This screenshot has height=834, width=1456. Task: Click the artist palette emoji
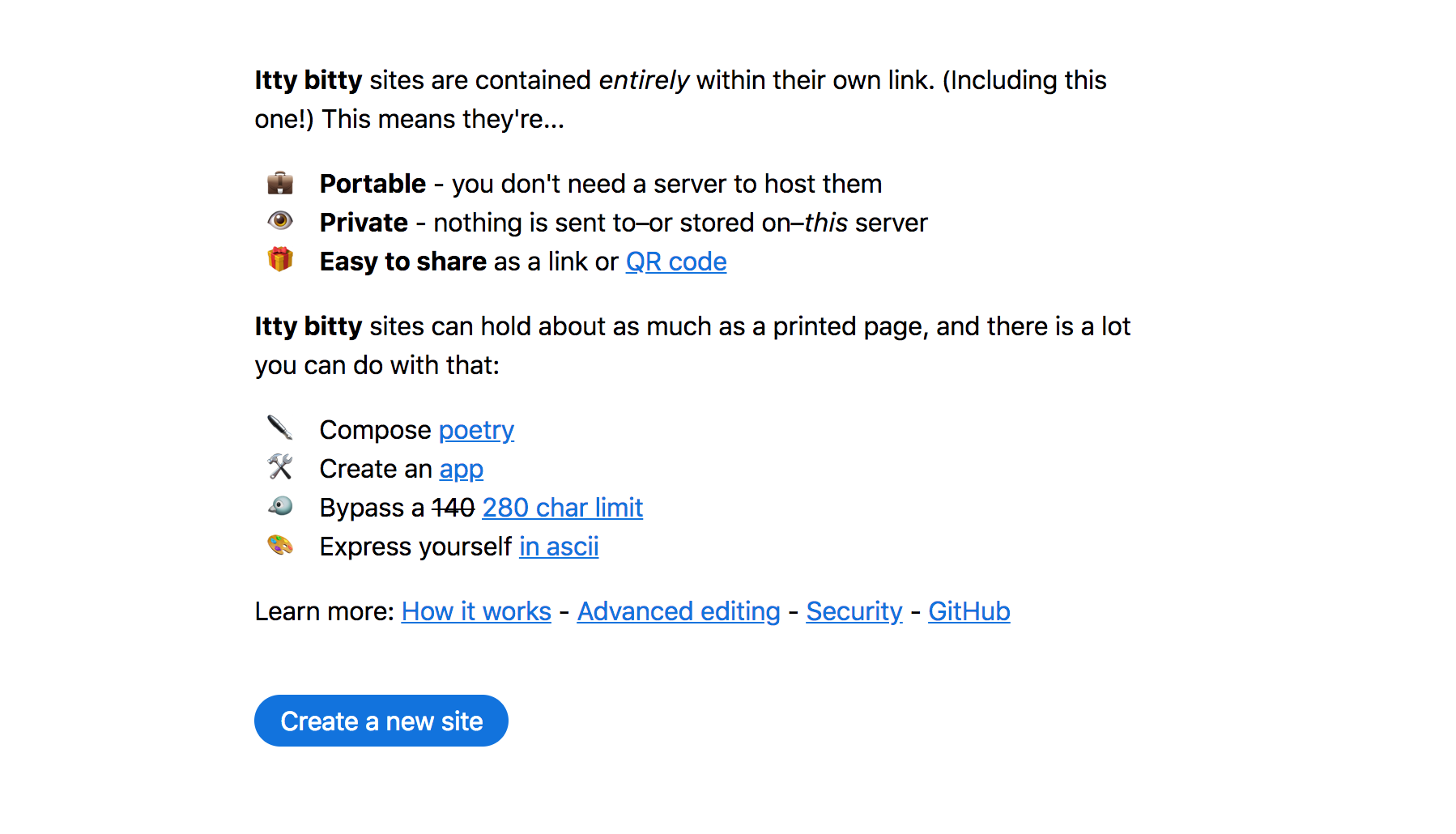(x=280, y=545)
